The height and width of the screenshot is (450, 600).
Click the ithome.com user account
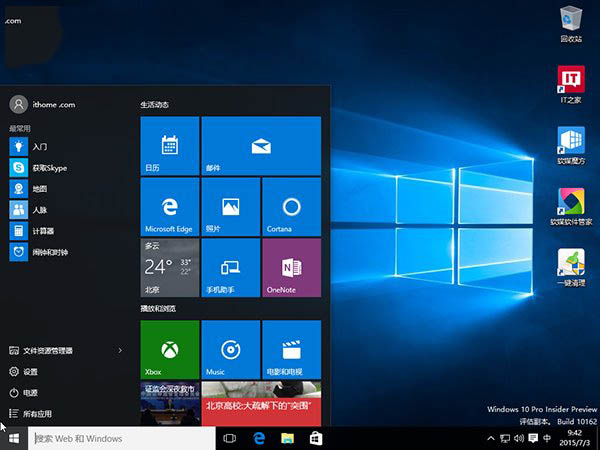tap(45, 104)
